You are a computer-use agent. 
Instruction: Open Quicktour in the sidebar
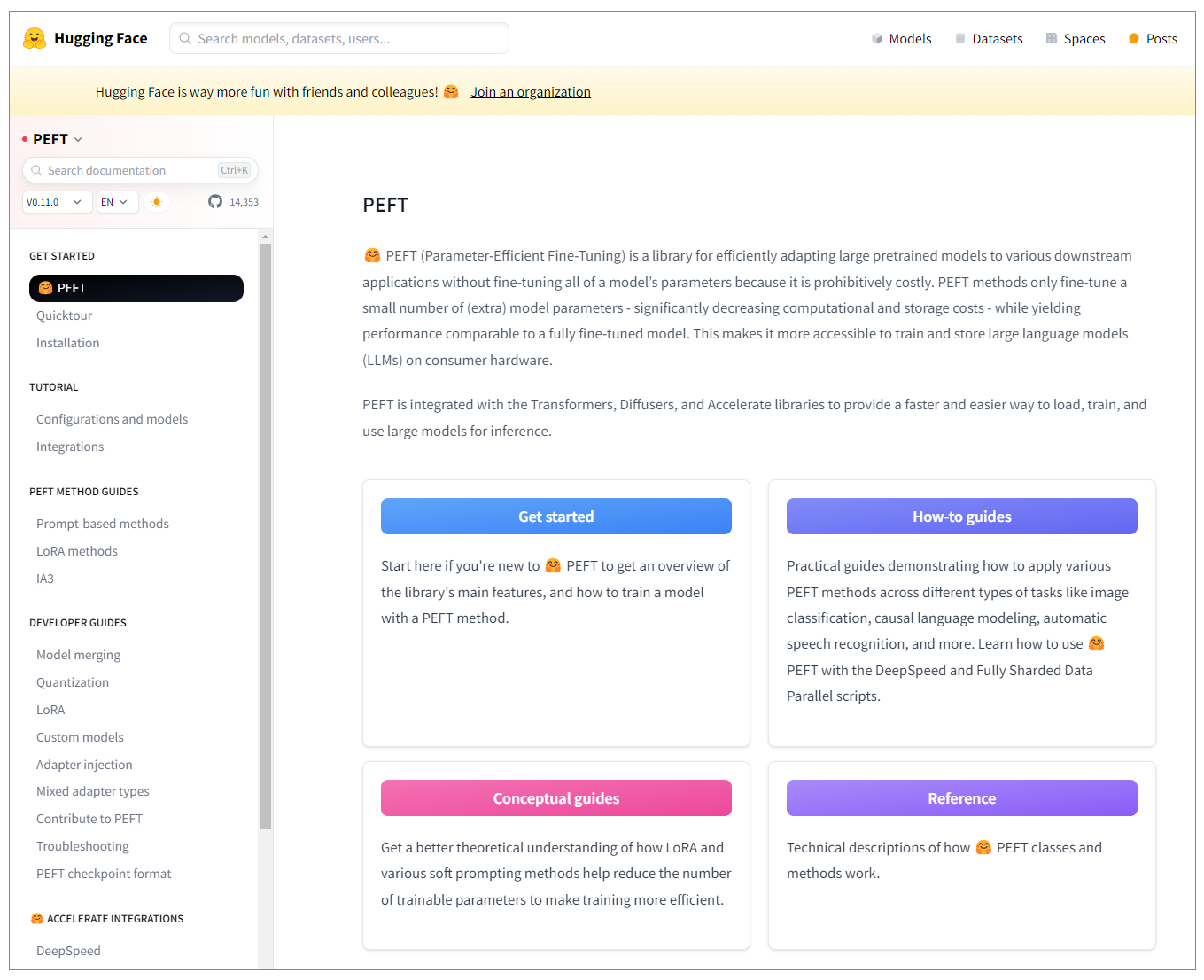coord(64,315)
